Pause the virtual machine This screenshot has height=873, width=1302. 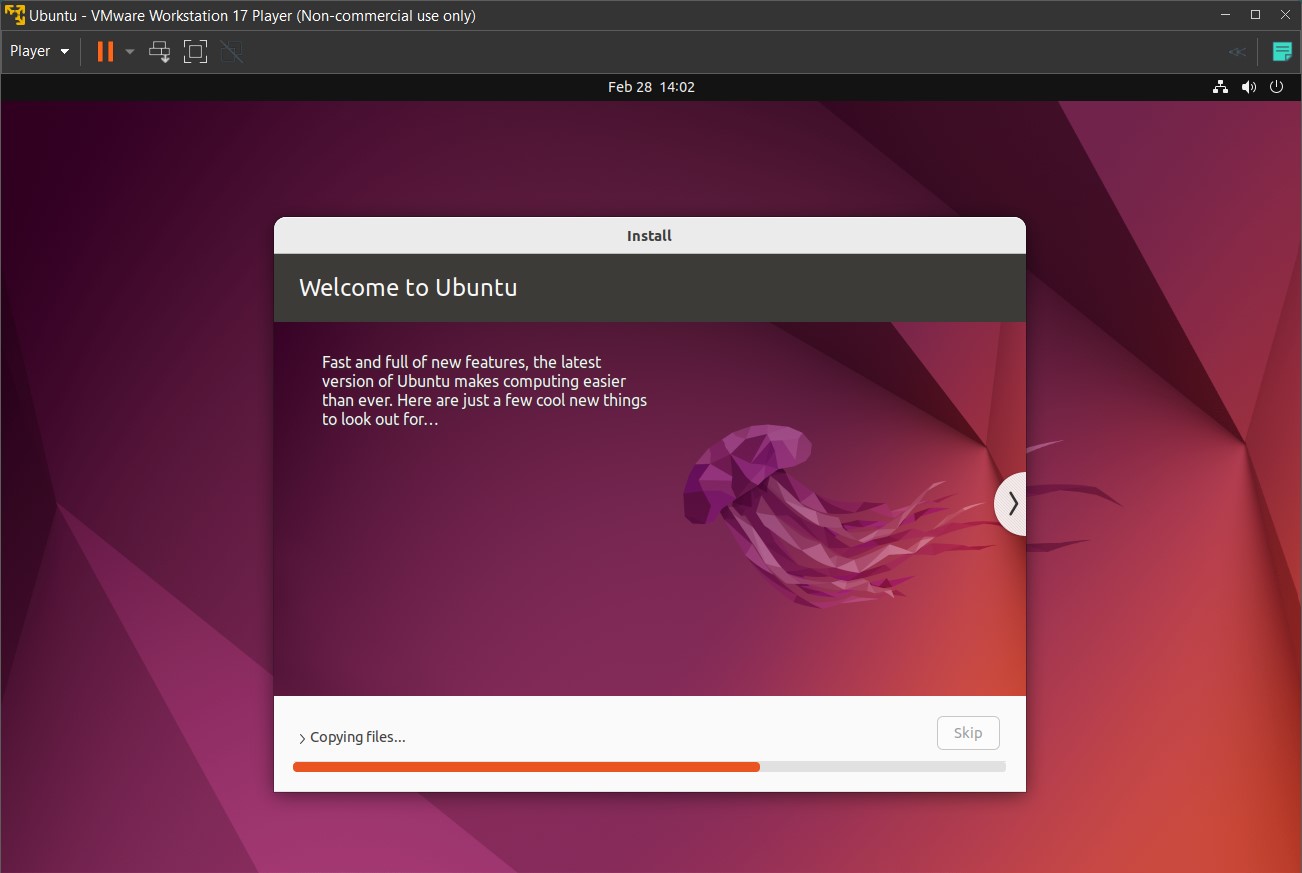tap(105, 51)
